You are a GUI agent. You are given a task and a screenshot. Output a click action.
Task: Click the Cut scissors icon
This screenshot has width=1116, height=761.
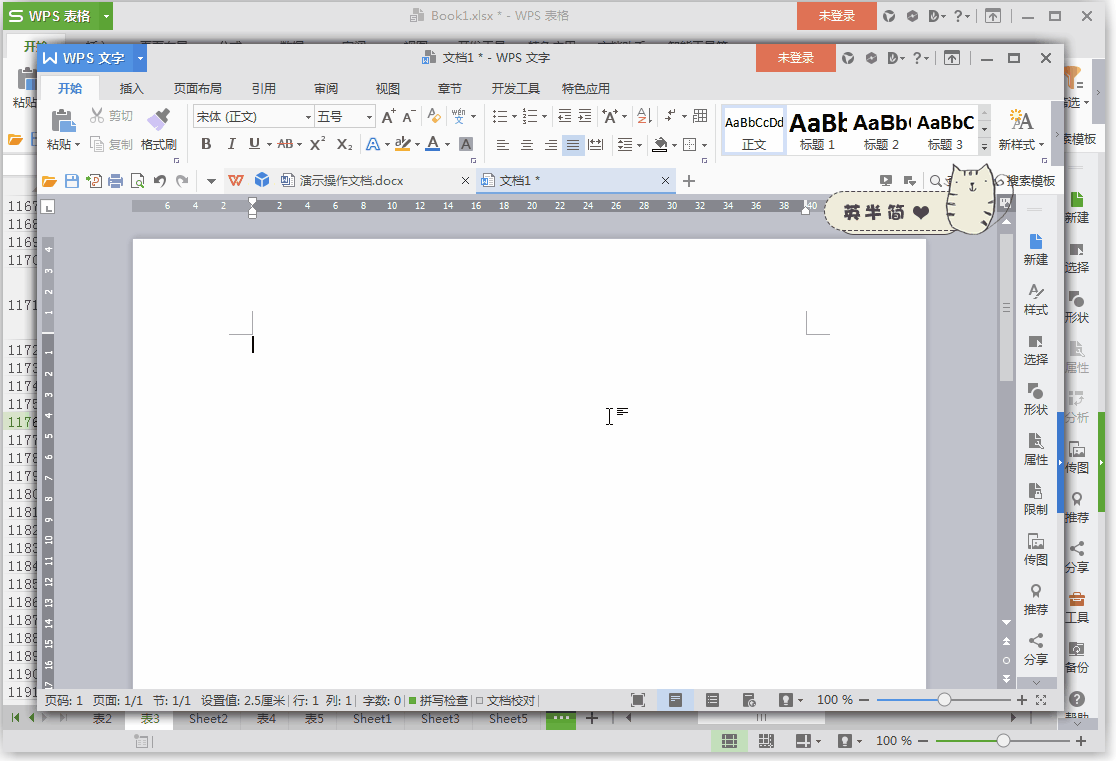point(97,115)
